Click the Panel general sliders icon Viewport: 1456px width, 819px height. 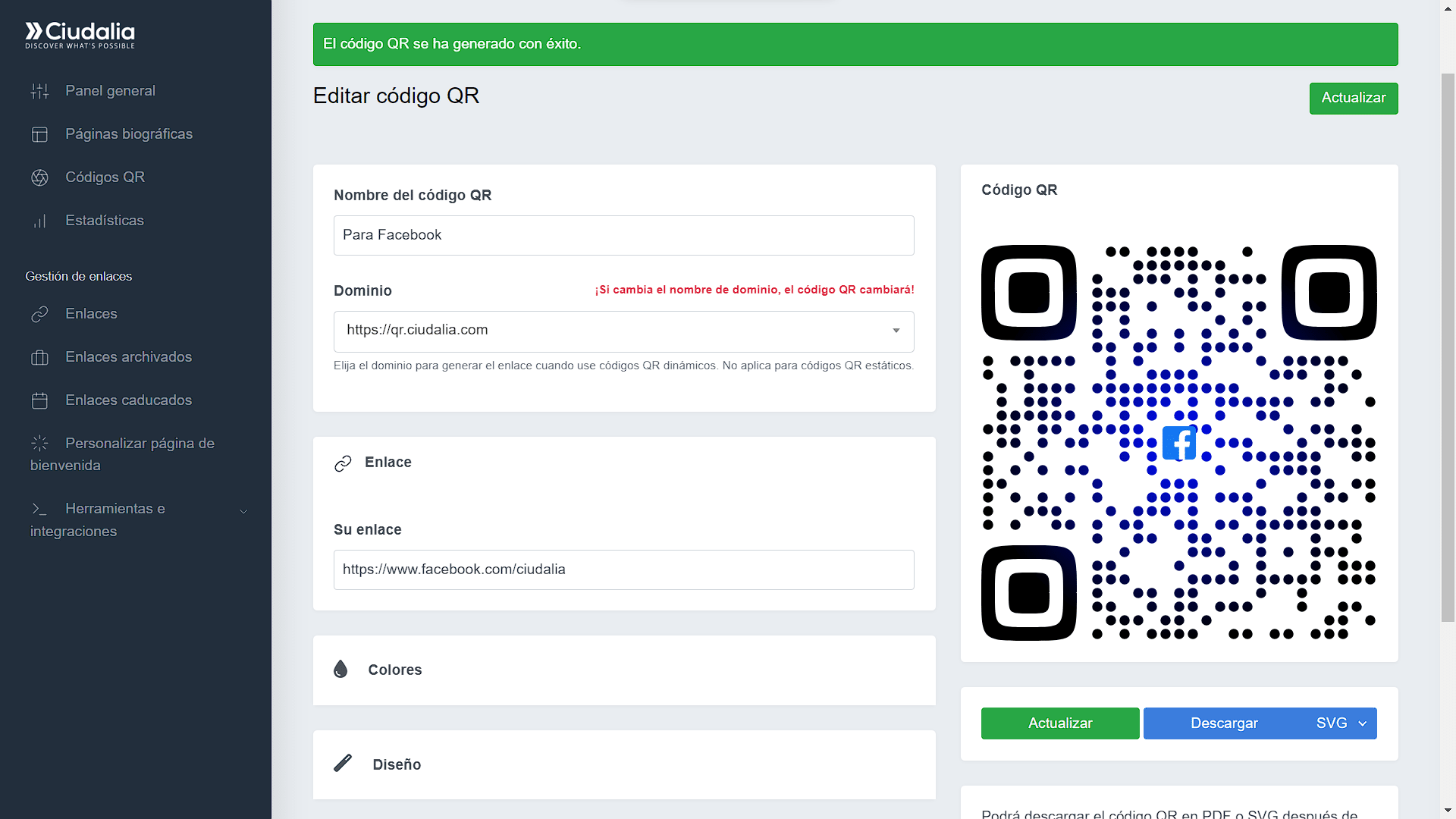[x=39, y=90]
